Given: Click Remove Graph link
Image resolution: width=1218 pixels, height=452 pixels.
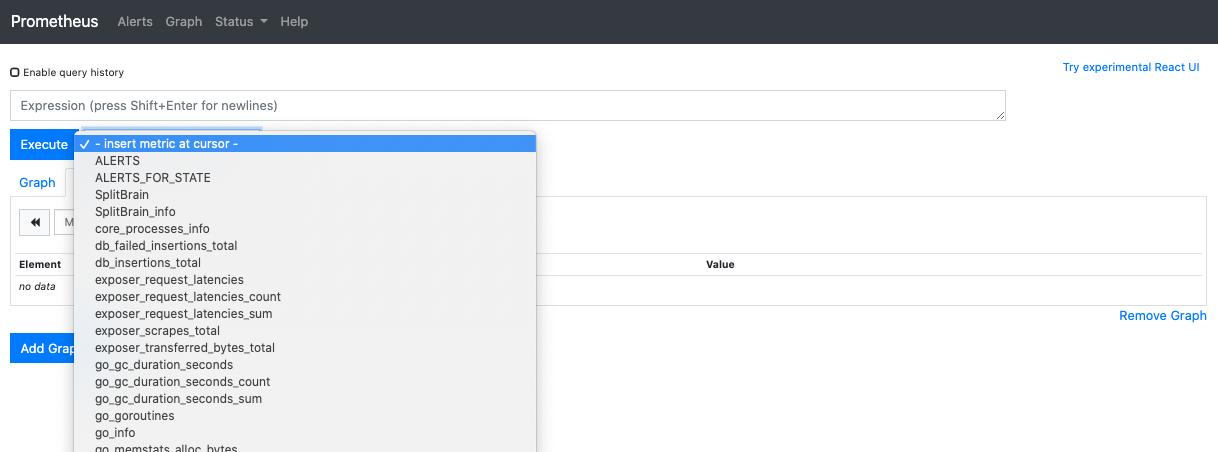Looking at the screenshot, I should pyautogui.click(x=1163, y=315).
